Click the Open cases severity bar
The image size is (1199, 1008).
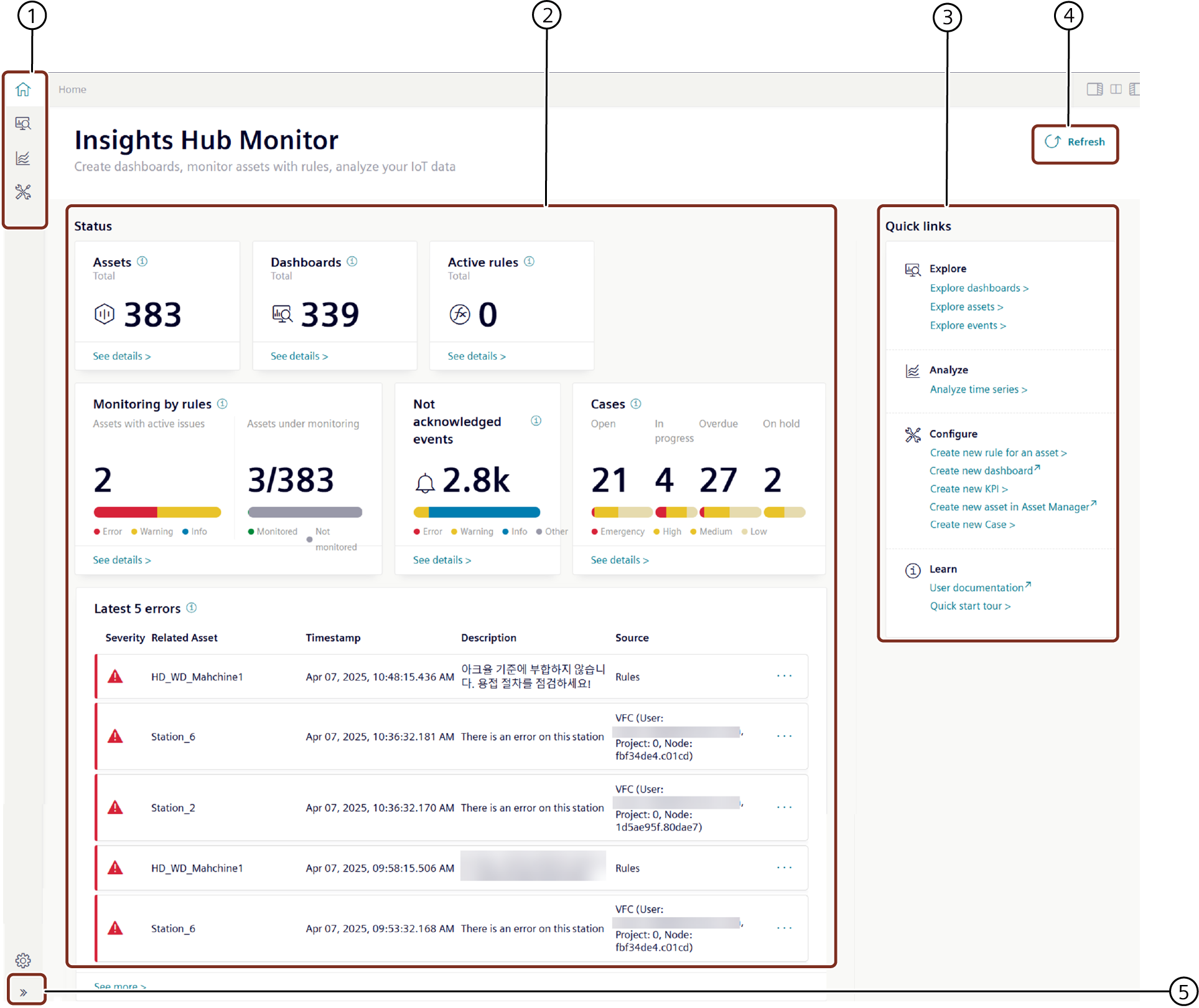click(x=622, y=513)
